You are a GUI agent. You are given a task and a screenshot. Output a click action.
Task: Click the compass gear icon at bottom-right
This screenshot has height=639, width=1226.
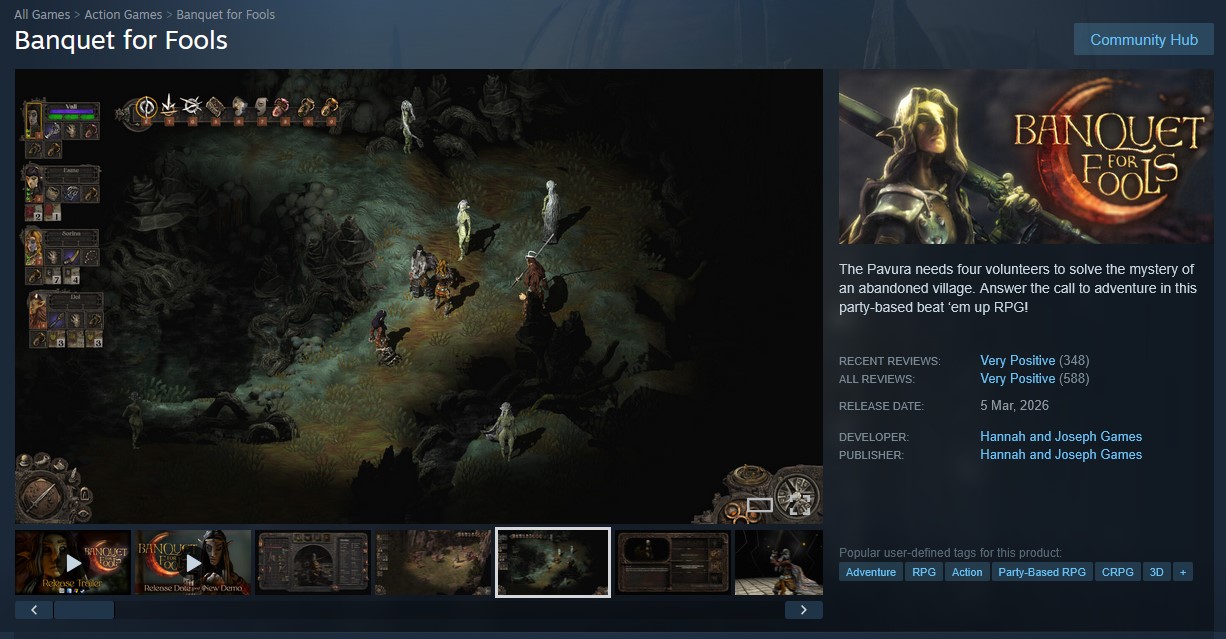tap(797, 494)
